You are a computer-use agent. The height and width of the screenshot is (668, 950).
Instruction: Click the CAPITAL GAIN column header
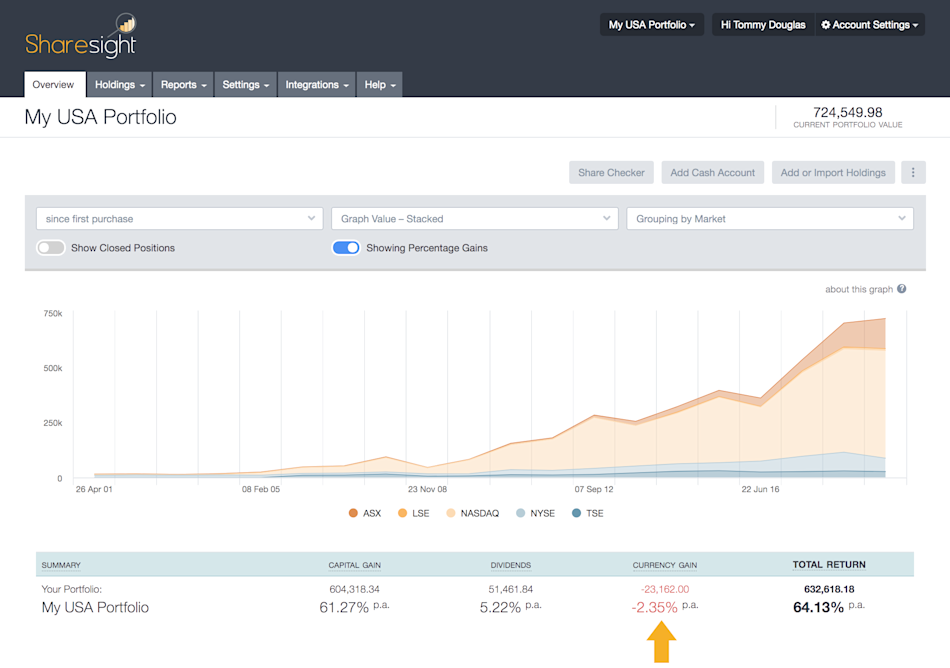point(354,565)
